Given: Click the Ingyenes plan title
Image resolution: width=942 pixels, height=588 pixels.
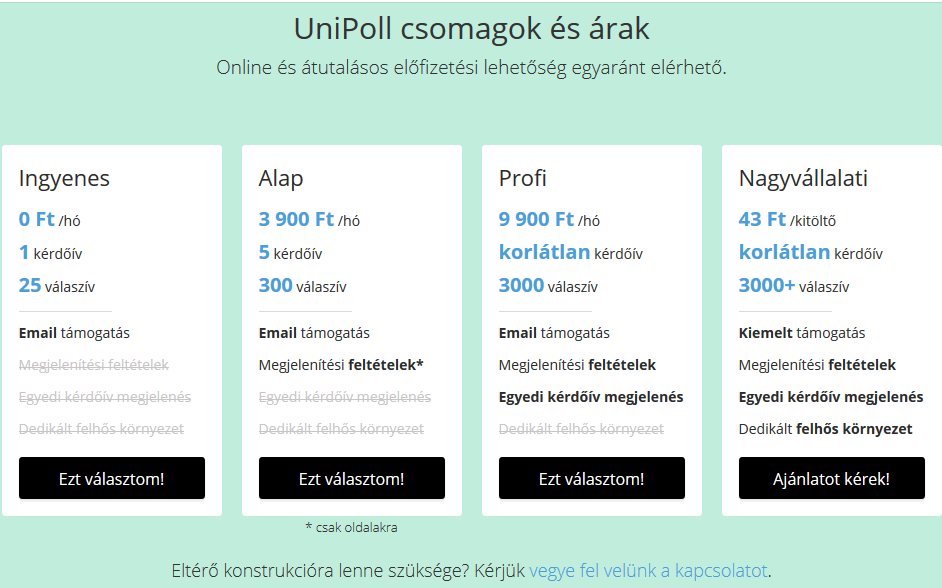Looking at the screenshot, I should (x=64, y=178).
